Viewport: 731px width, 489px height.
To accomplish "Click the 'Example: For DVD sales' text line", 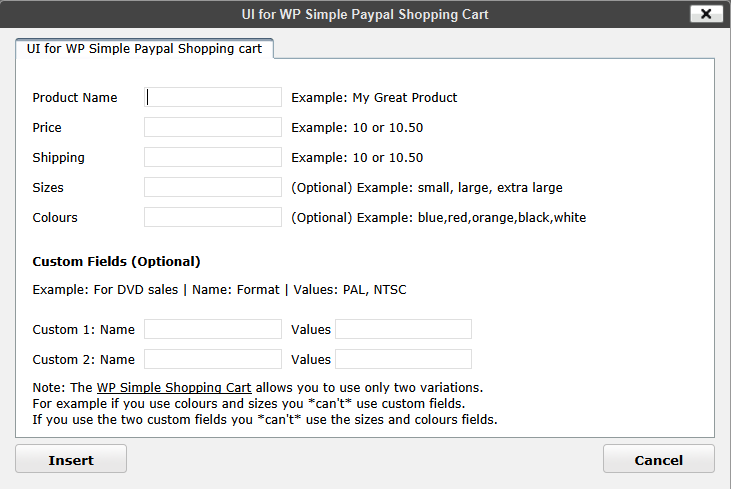I will pyautogui.click(x=219, y=290).
